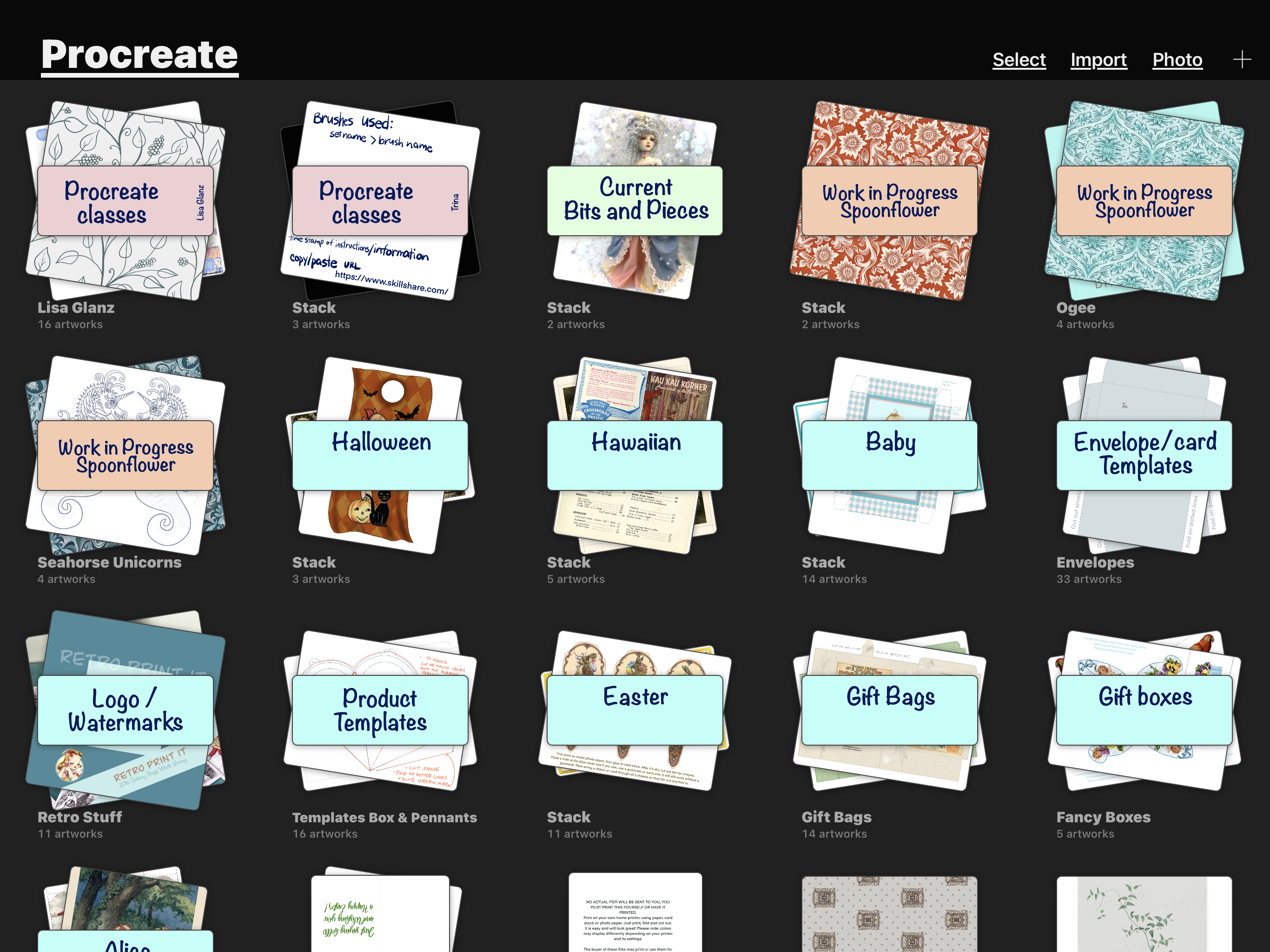Open the green vine botanical artwork
This screenshot has width=1270, height=952.
1144,914
